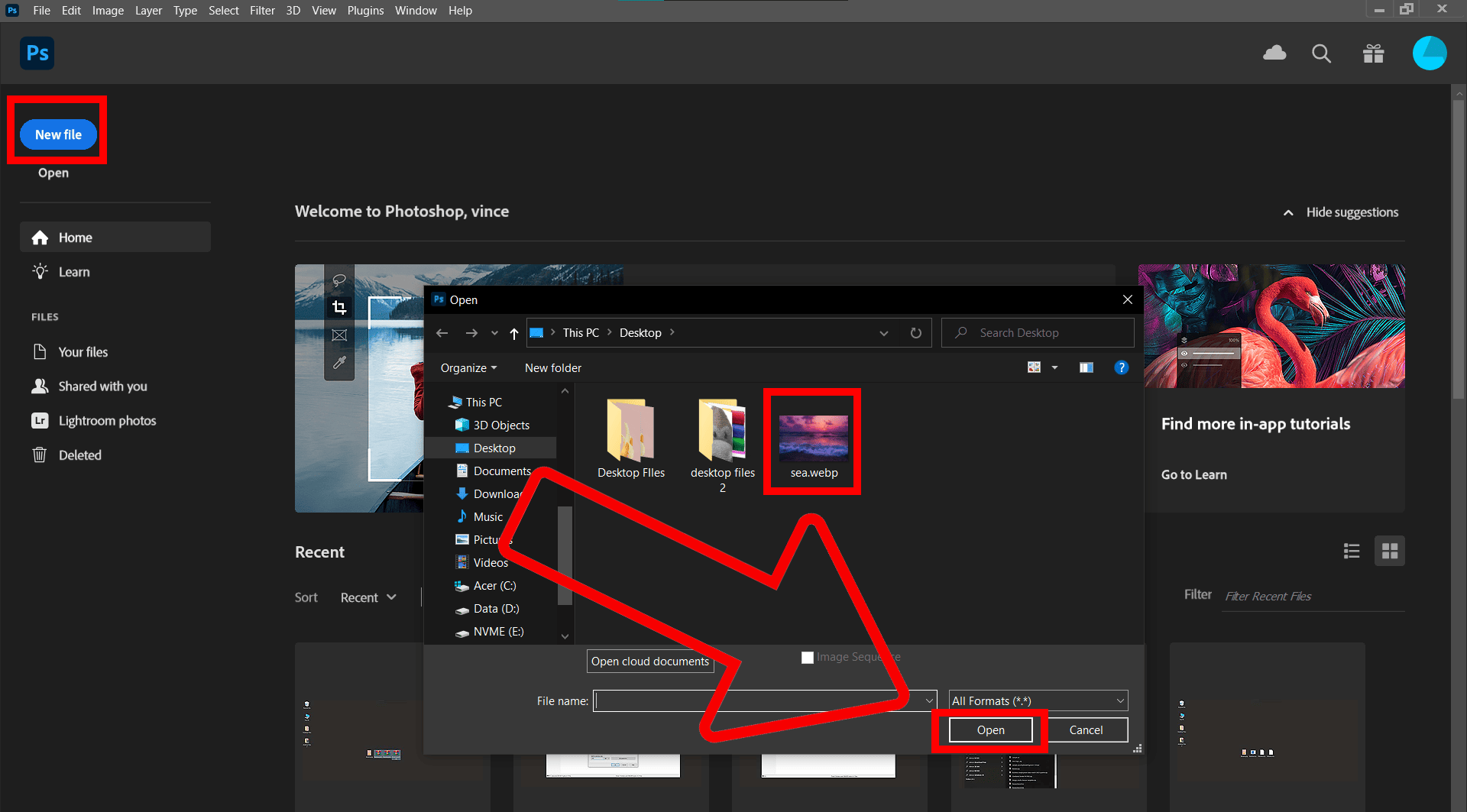This screenshot has width=1467, height=812.
Task: Click the Home icon in the sidebar
Action: pyautogui.click(x=39, y=238)
